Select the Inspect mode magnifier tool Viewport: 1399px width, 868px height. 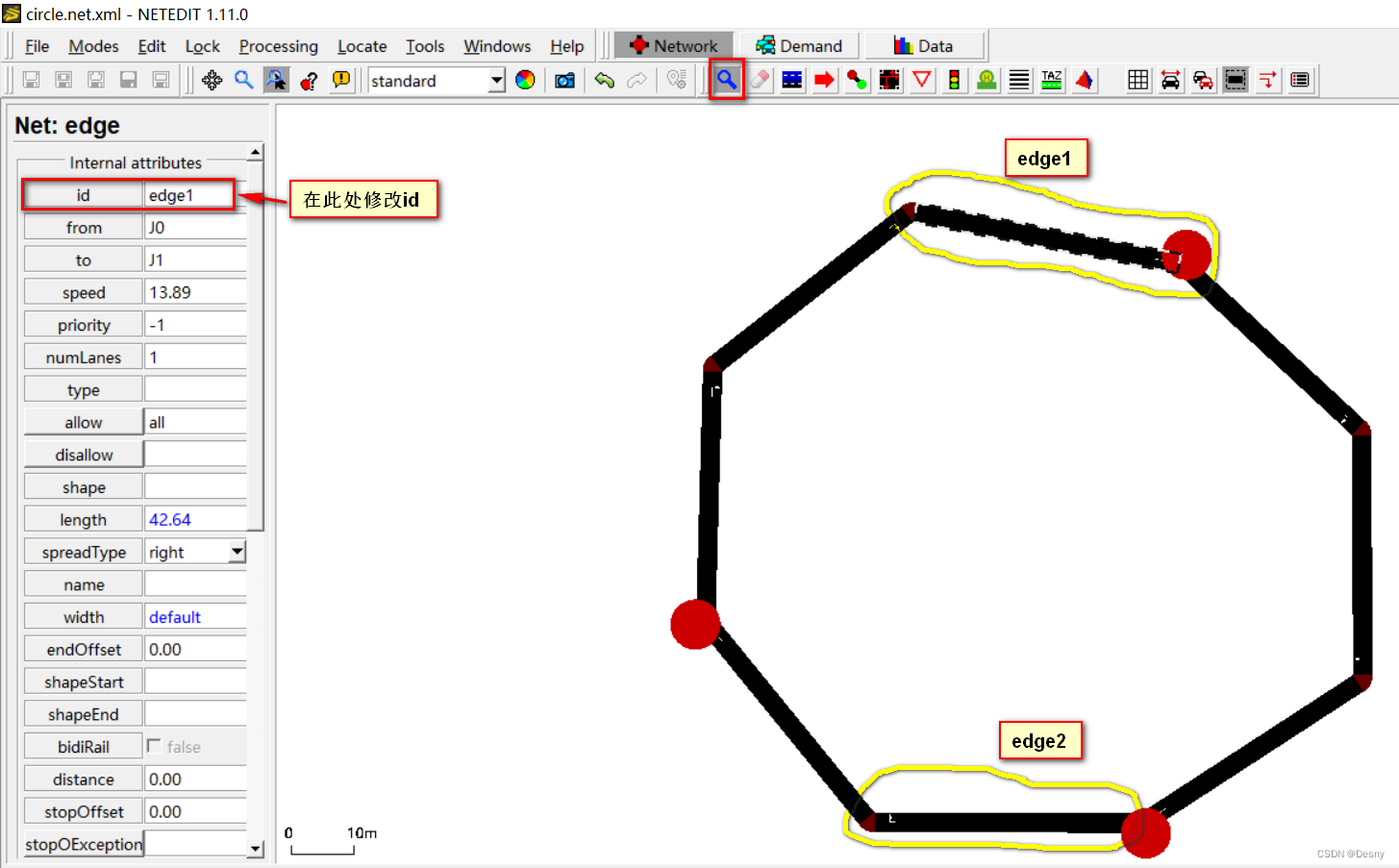click(x=727, y=80)
